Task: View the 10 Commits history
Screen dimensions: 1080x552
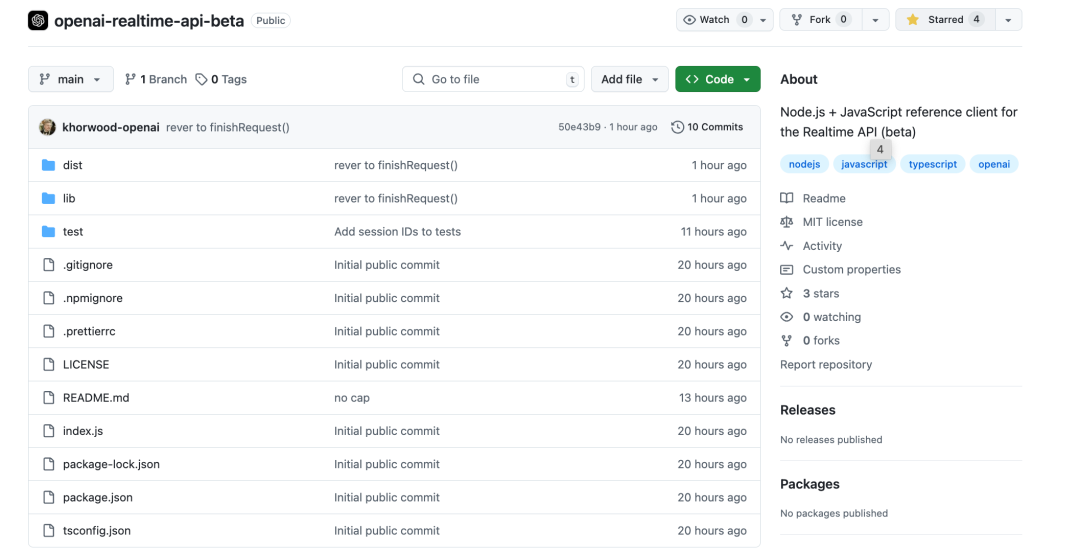Action: (707, 127)
